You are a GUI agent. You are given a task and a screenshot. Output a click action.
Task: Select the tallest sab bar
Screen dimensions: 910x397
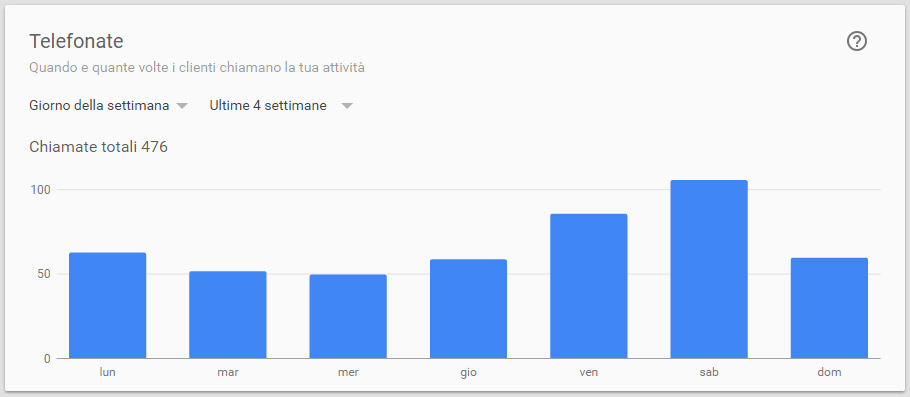coord(709,269)
